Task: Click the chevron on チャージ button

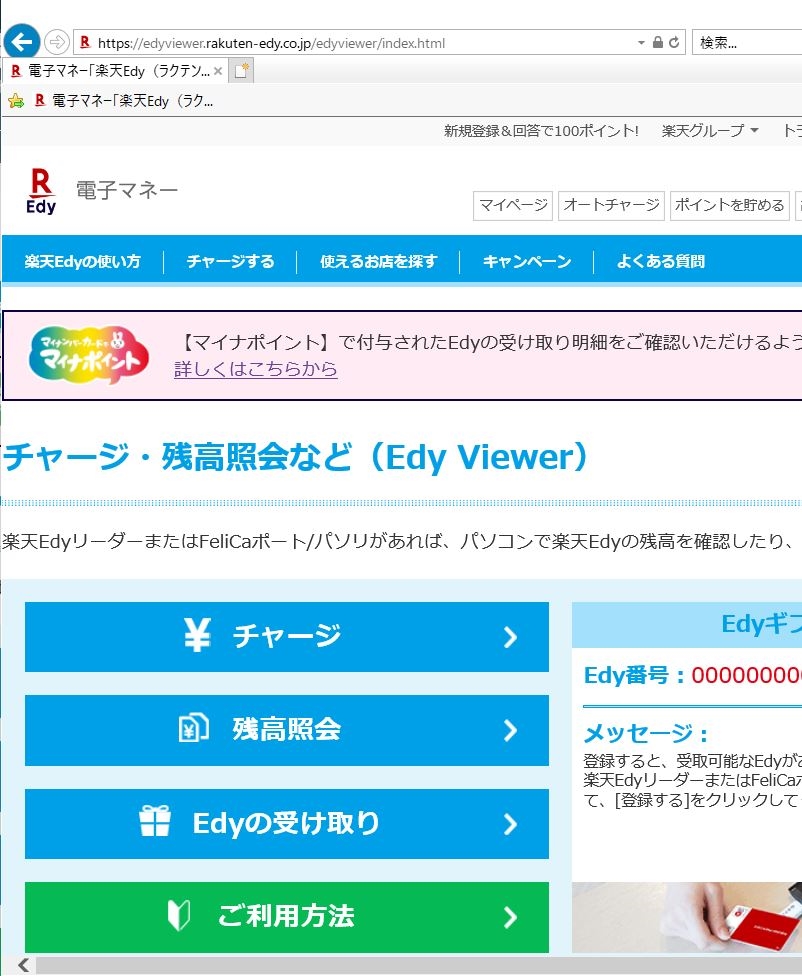Action: click(510, 637)
